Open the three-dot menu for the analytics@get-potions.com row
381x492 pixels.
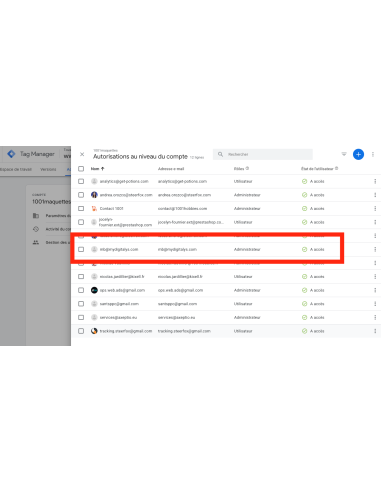375,181
